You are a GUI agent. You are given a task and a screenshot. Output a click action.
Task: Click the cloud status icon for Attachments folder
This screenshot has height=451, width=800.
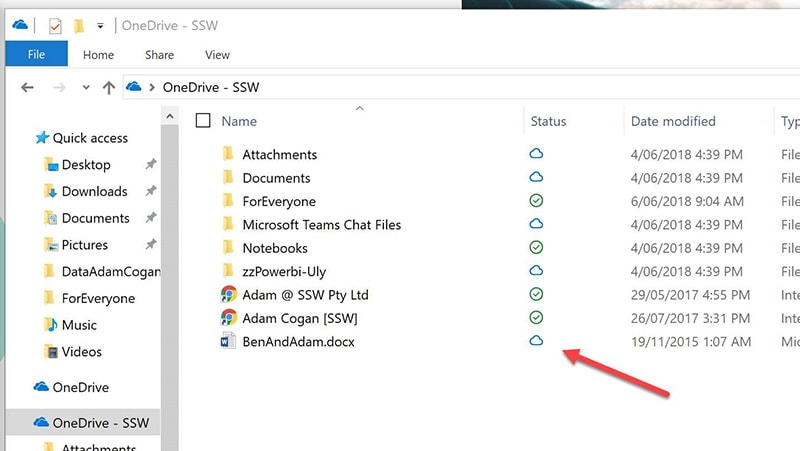(536, 154)
